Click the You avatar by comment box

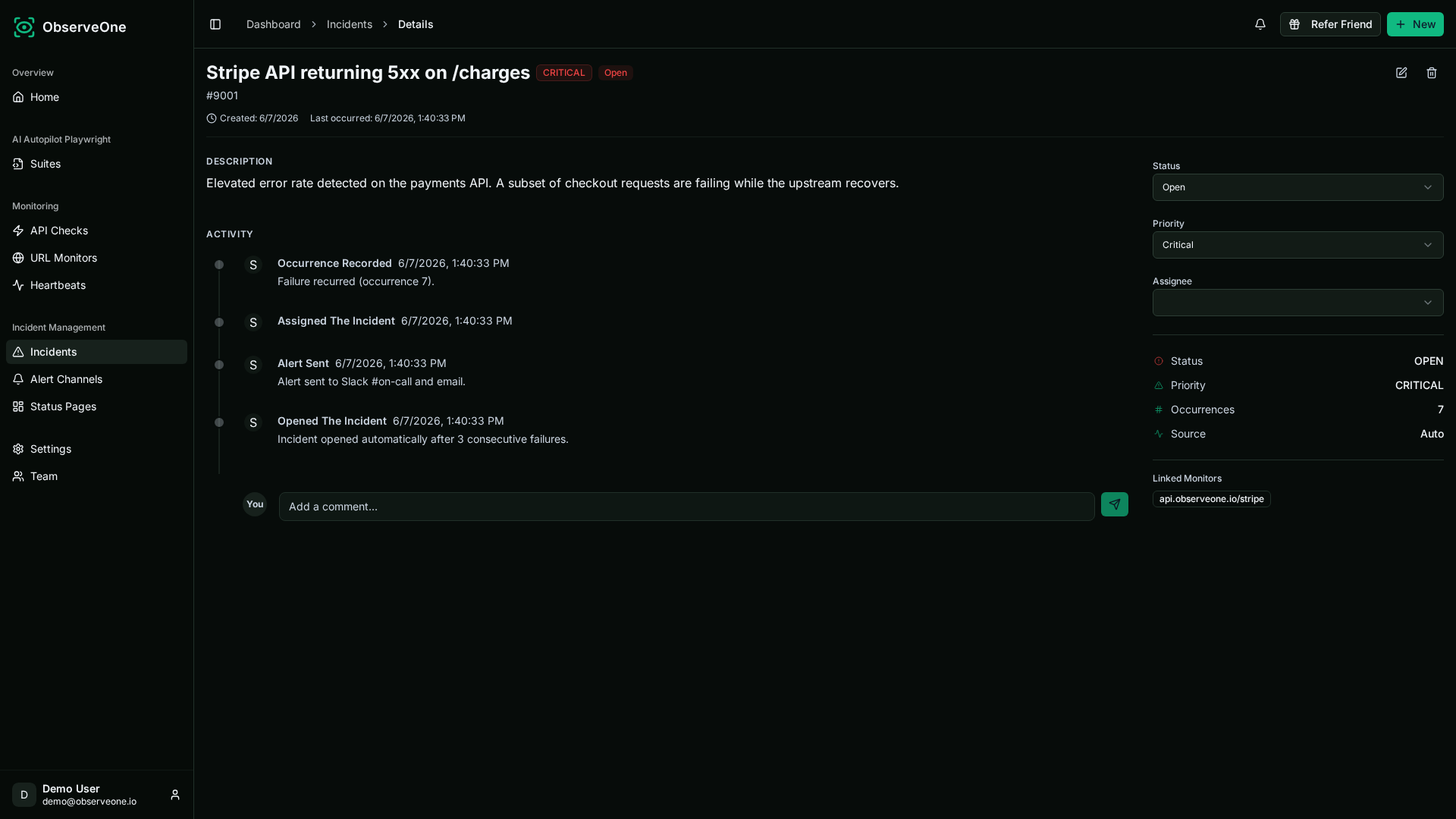pyautogui.click(x=255, y=504)
